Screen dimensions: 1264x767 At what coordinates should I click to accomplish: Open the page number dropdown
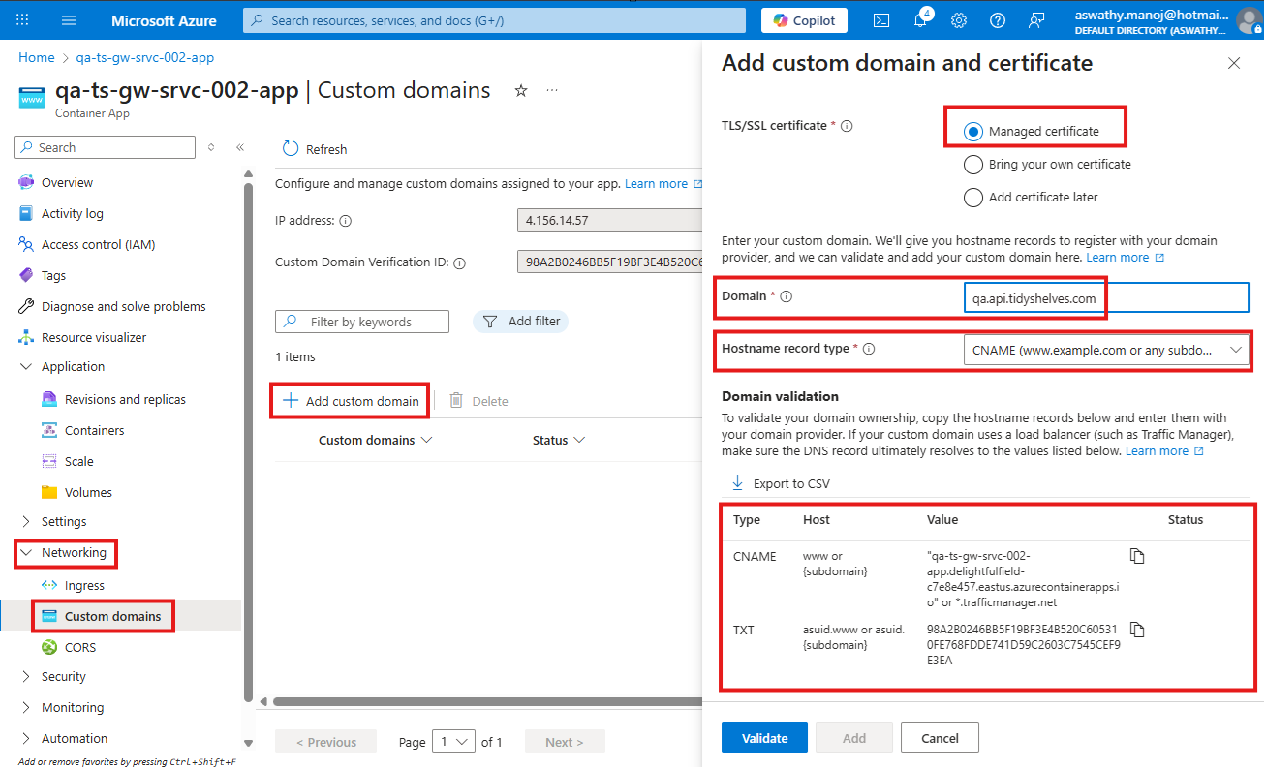pos(454,742)
